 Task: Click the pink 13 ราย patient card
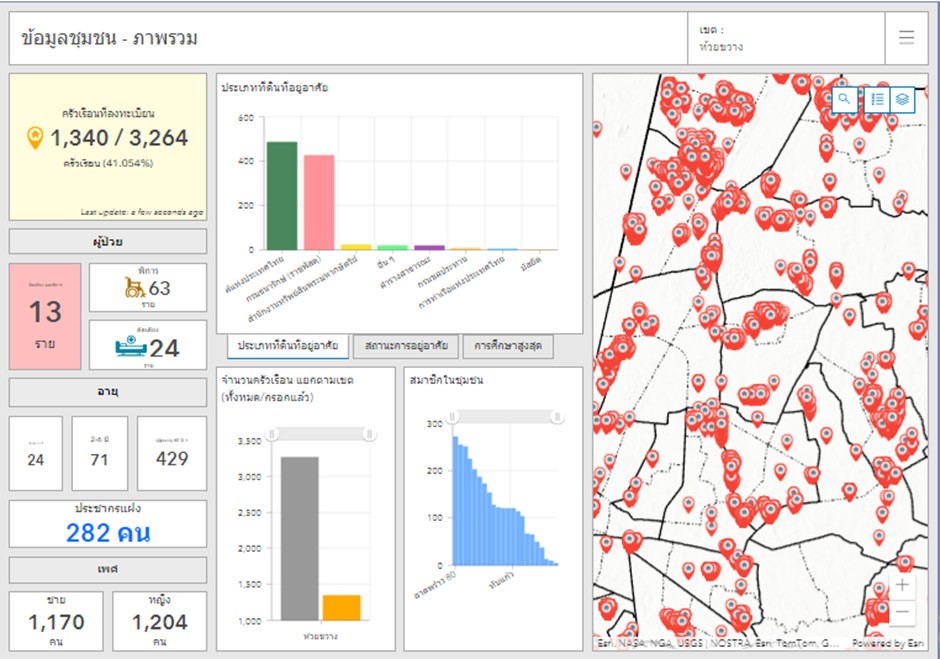point(45,317)
